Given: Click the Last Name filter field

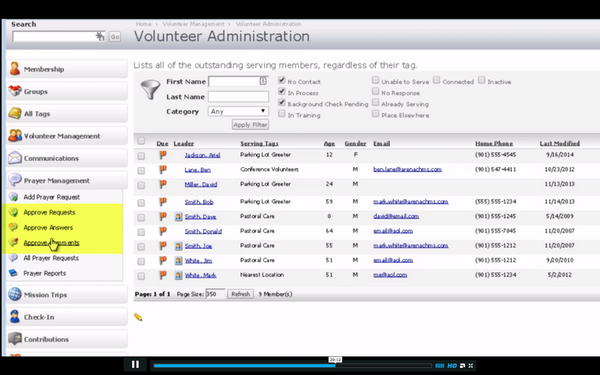Looking at the screenshot, I should click(238, 96).
